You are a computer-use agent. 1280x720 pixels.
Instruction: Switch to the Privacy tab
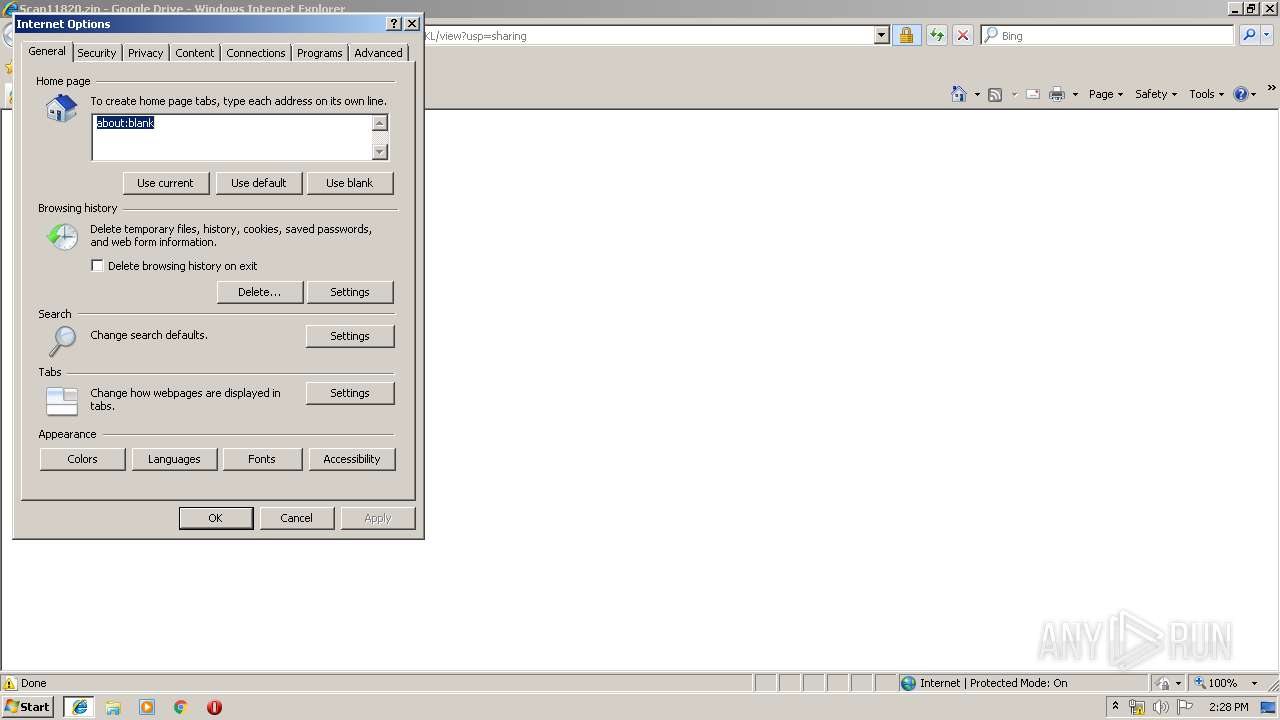coord(145,53)
